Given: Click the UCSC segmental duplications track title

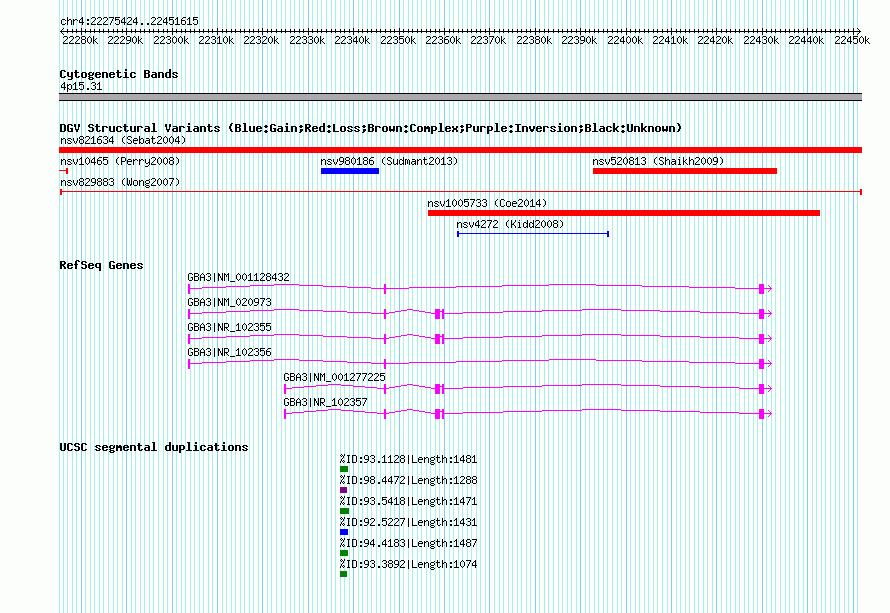Looking at the screenshot, I should click(154, 447).
